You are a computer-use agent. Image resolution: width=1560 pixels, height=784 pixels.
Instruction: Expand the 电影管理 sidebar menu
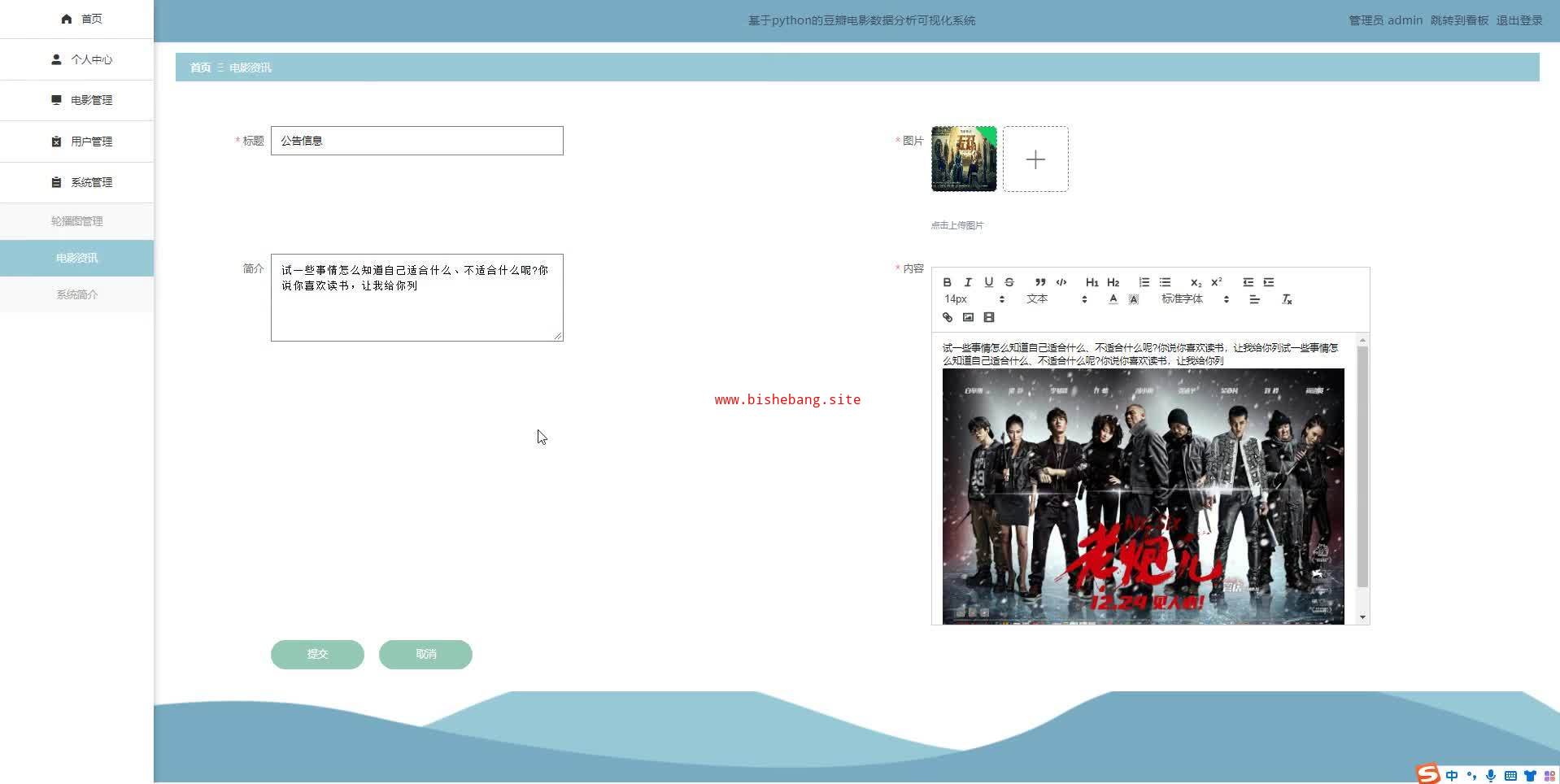click(76, 100)
